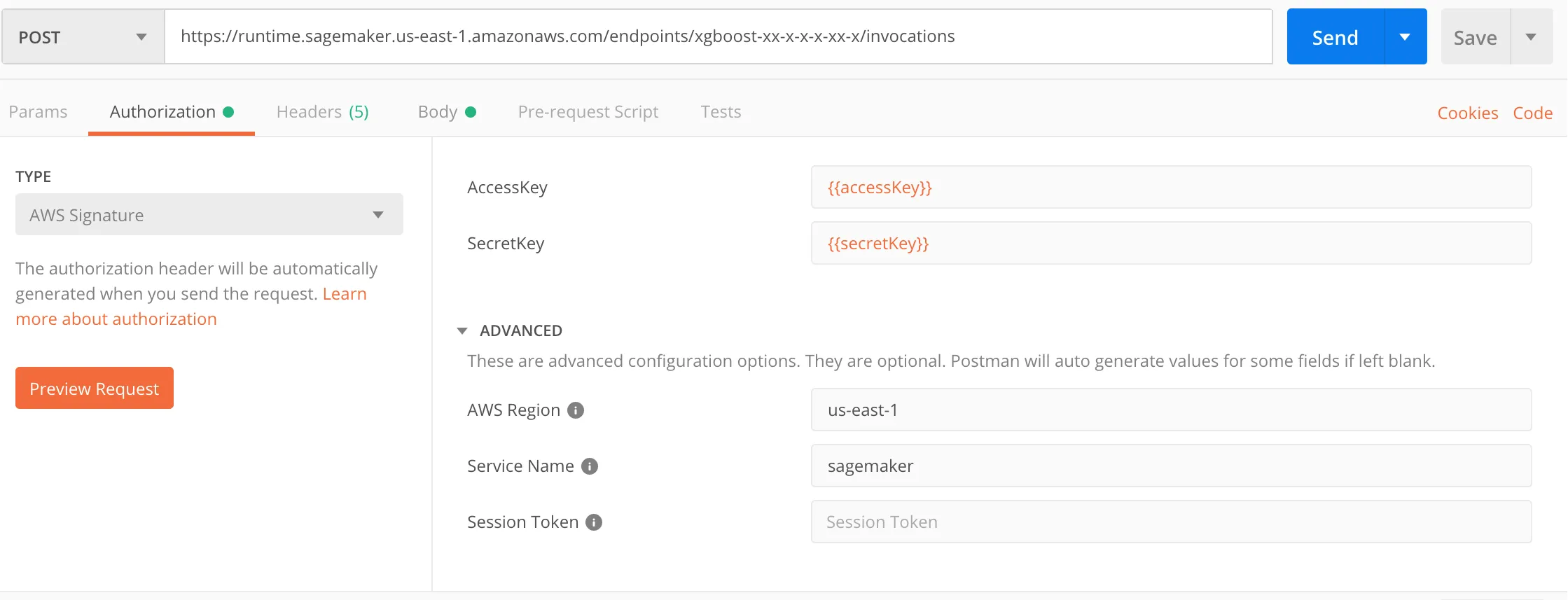Viewport: 1568px width, 600px height.
Task: Open the Cookies link
Action: click(x=1467, y=113)
